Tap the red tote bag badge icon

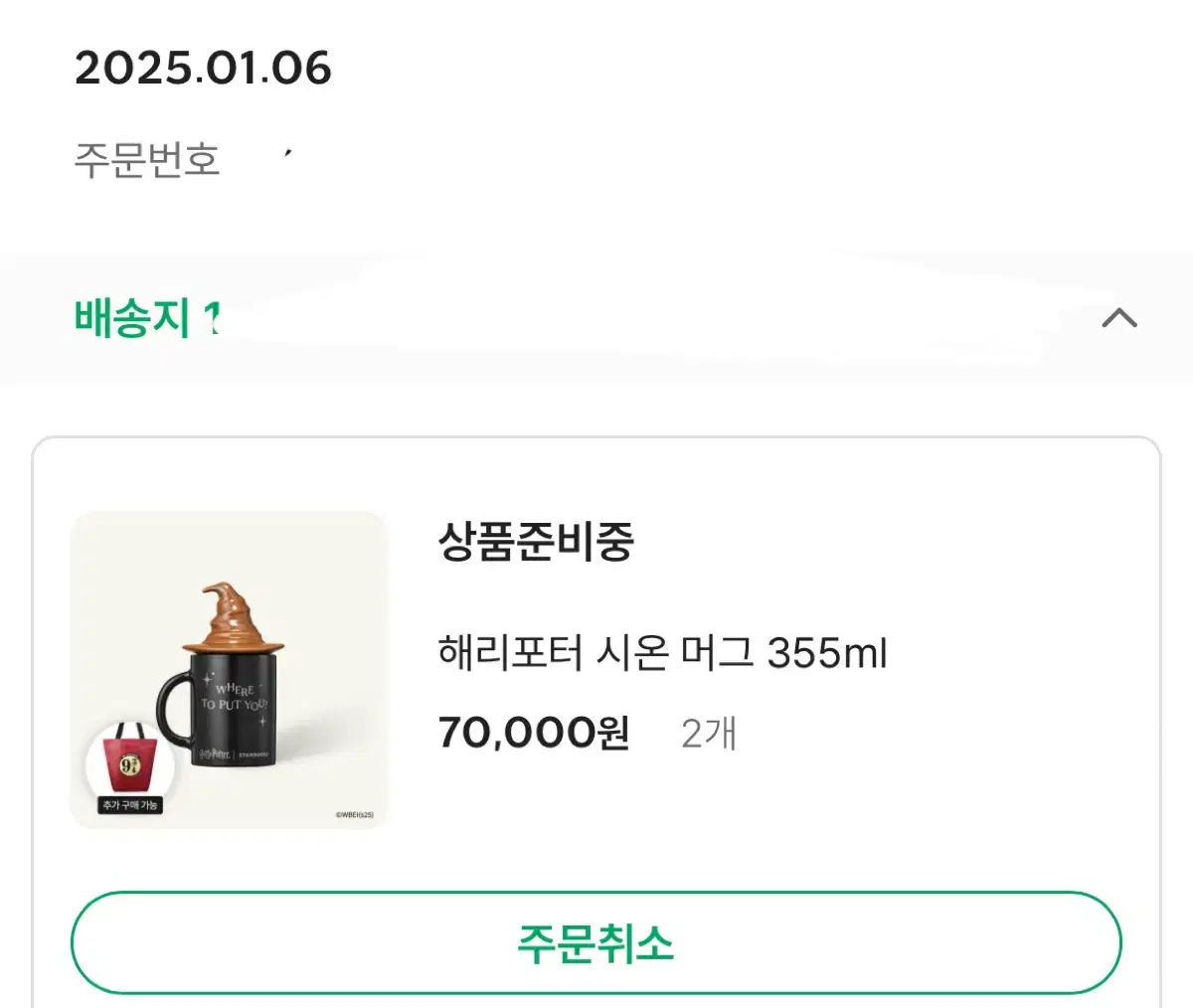pos(130,759)
